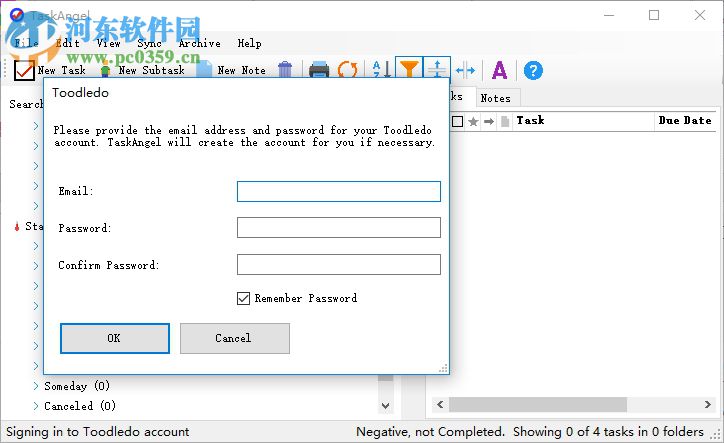
Task: Click the right scroll arrow of task list
Action: pyautogui.click(x=707, y=405)
